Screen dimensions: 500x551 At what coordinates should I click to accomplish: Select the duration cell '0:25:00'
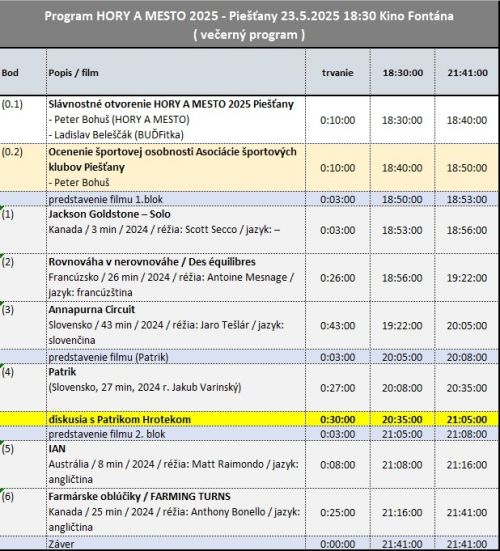(338, 512)
